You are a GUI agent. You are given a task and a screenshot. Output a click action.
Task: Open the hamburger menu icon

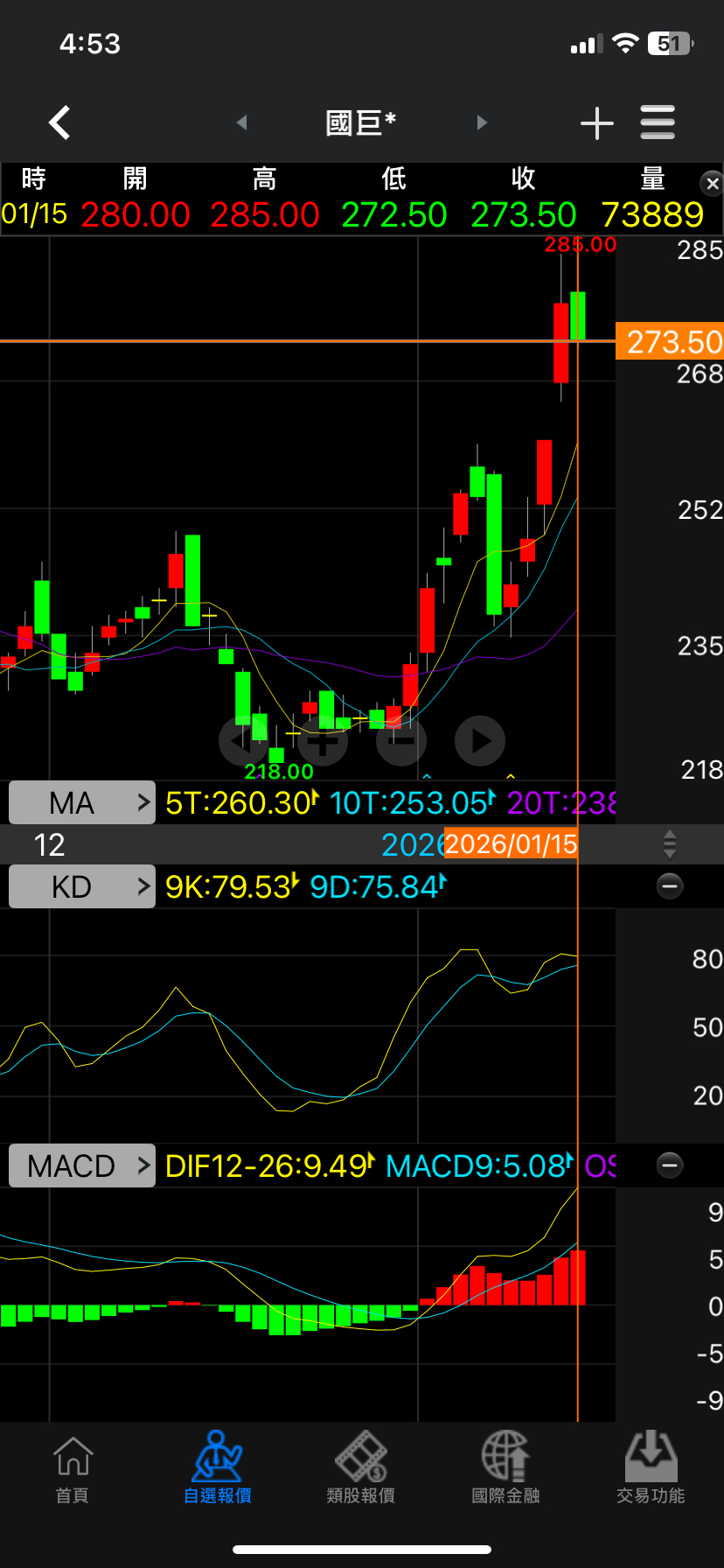click(x=658, y=122)
